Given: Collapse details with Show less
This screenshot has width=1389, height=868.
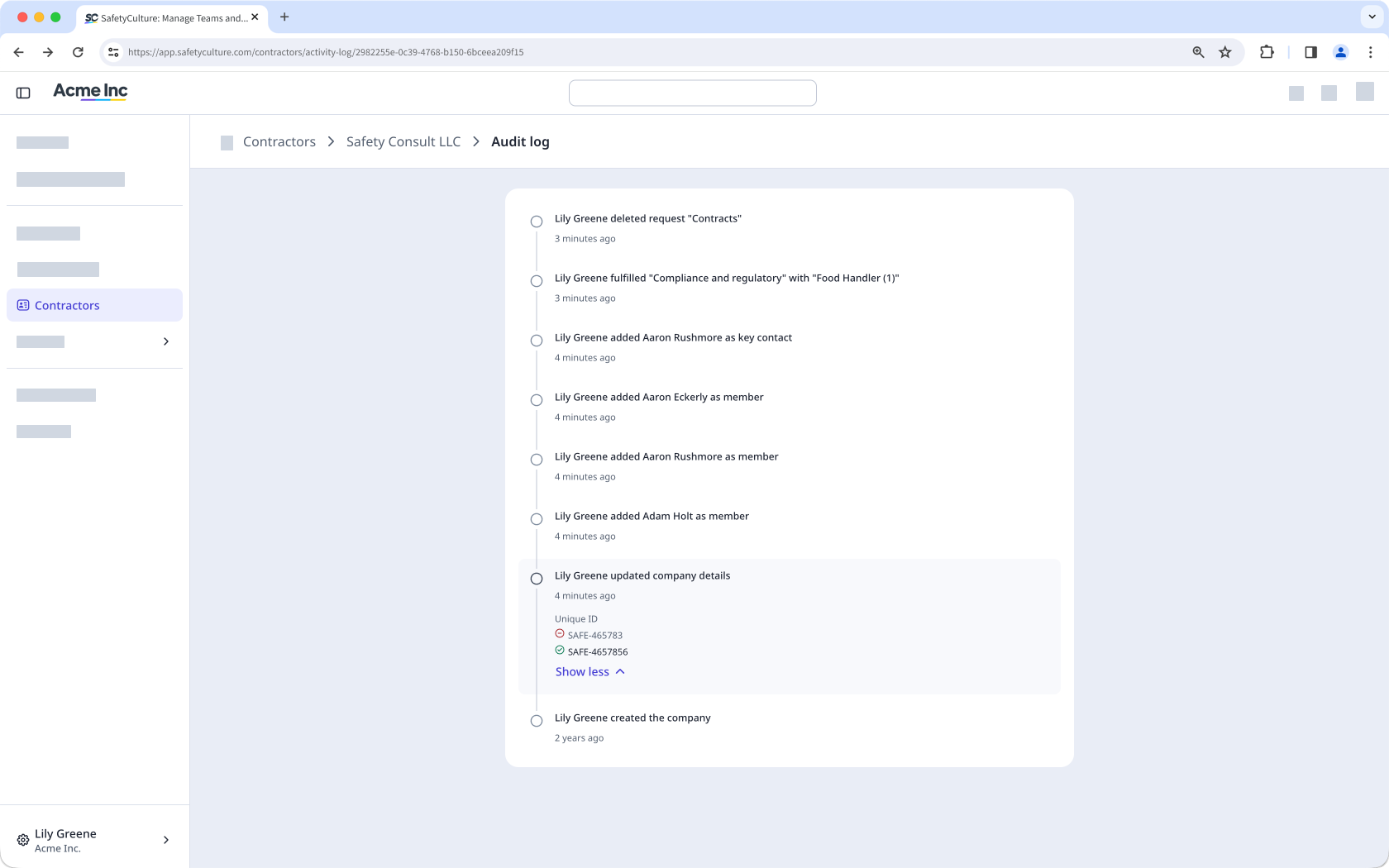Looking at the screenshot, I should (590, 672).
